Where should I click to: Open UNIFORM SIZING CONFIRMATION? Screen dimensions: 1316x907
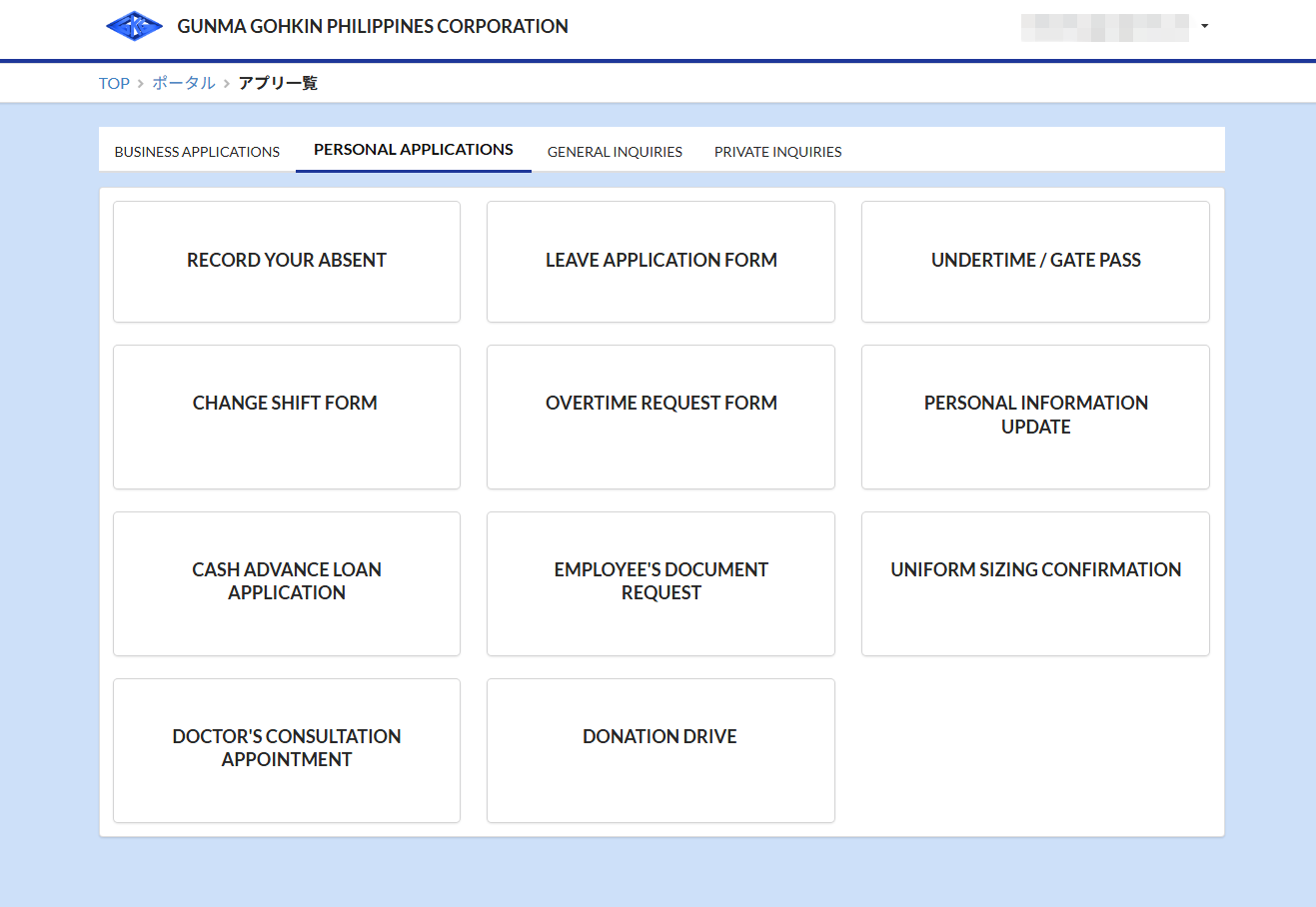click(1035, 583)
